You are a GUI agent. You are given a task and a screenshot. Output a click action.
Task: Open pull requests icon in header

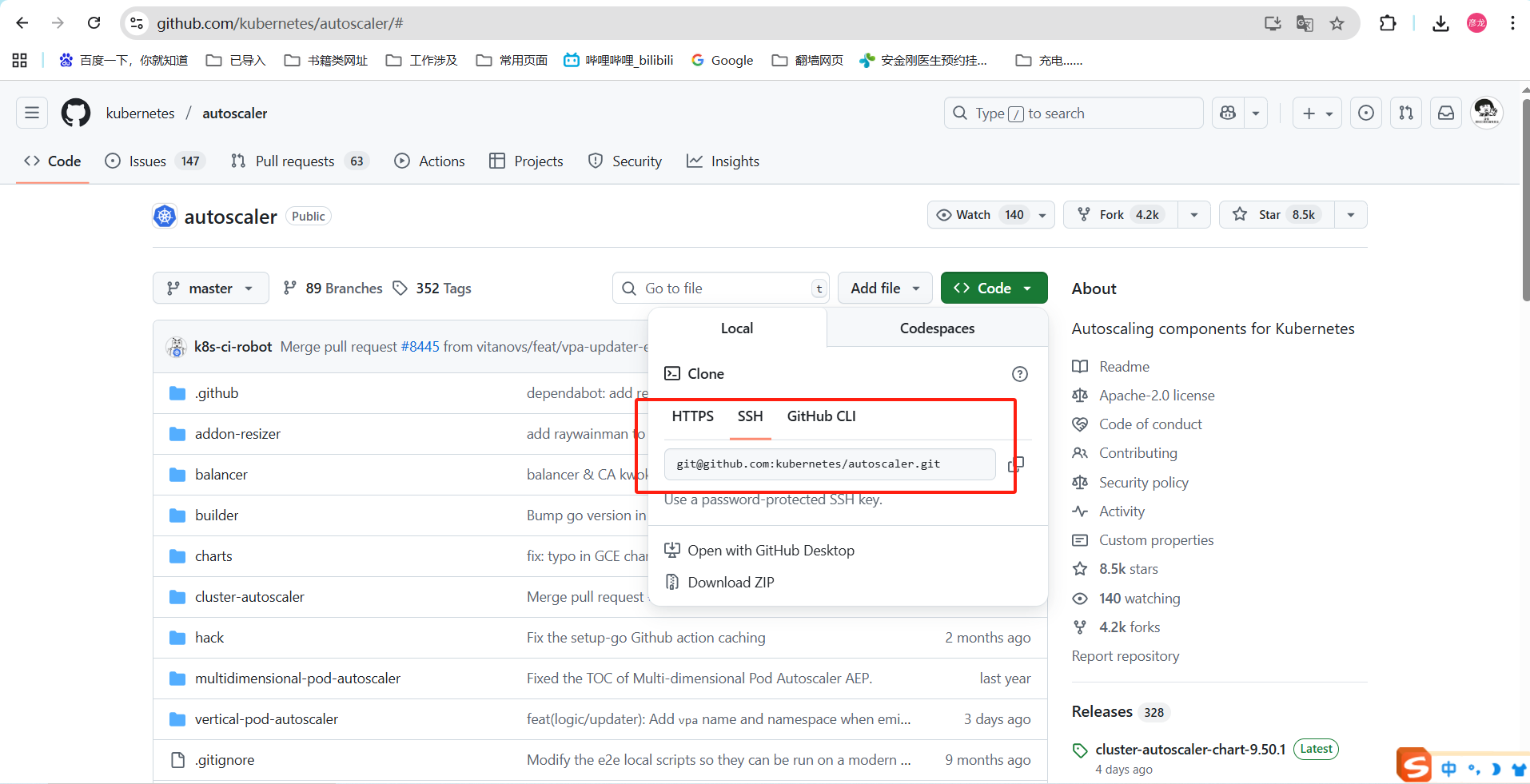[1406, 113]
